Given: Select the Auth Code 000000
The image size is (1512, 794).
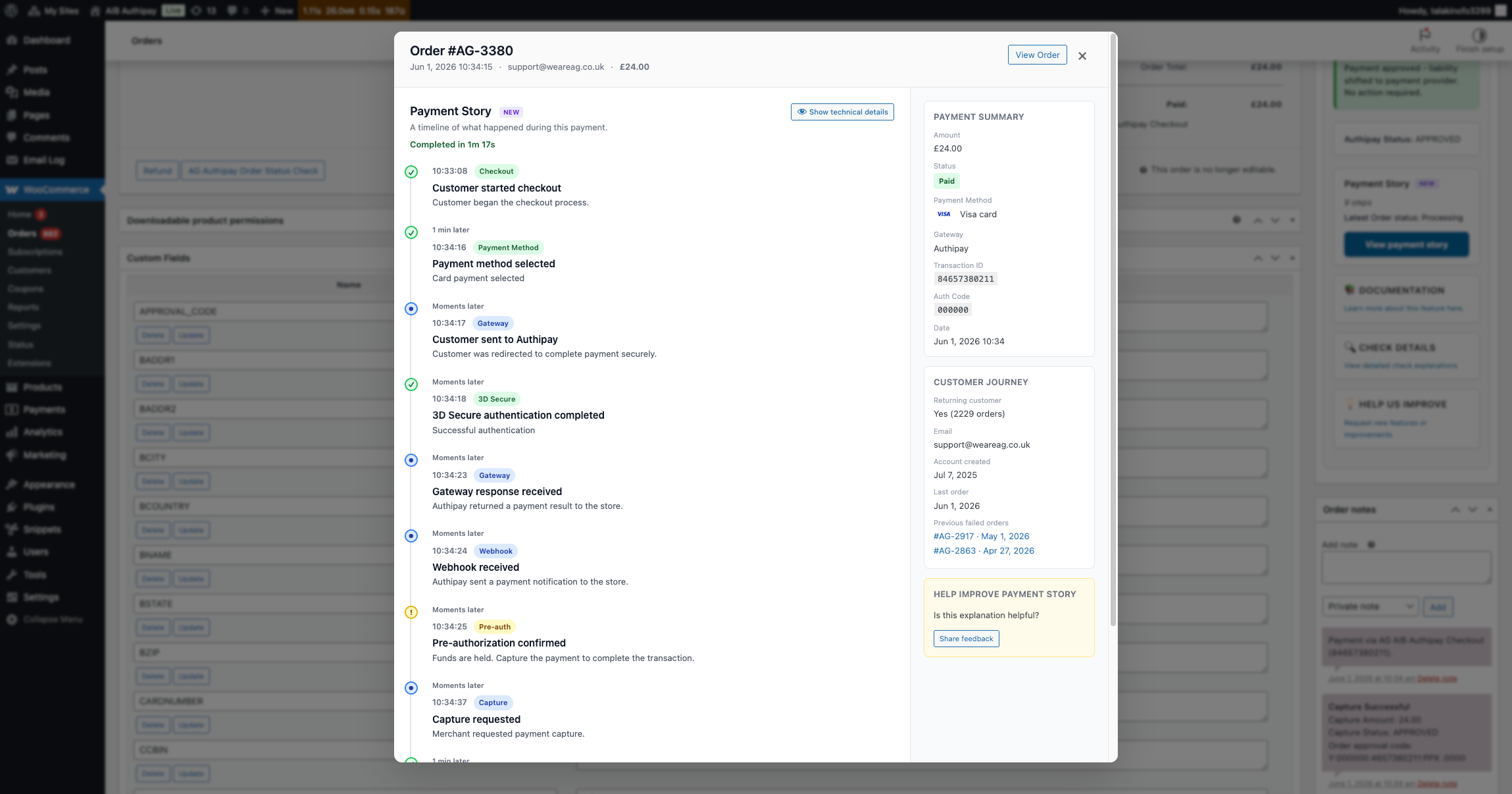Looking at the screenshot, I should (953, 310).
